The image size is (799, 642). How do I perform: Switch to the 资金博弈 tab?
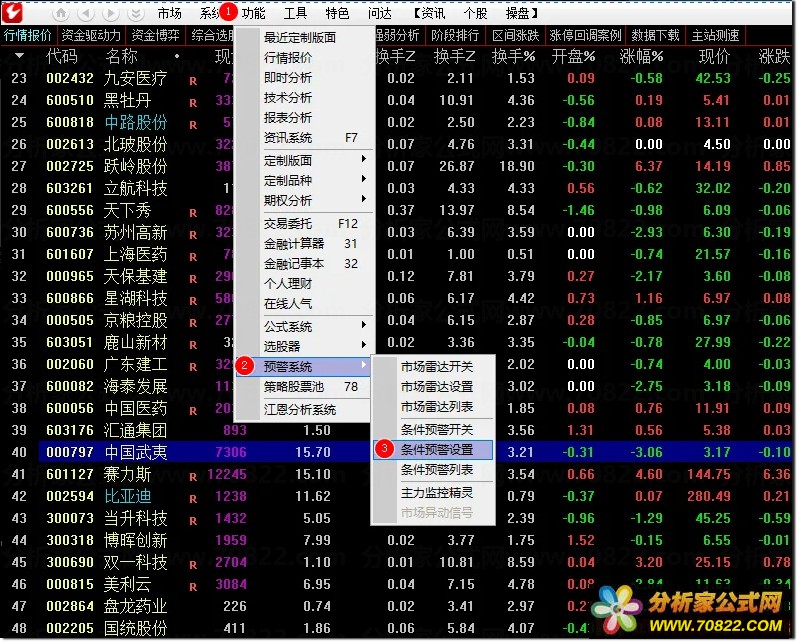pos(155,35)
